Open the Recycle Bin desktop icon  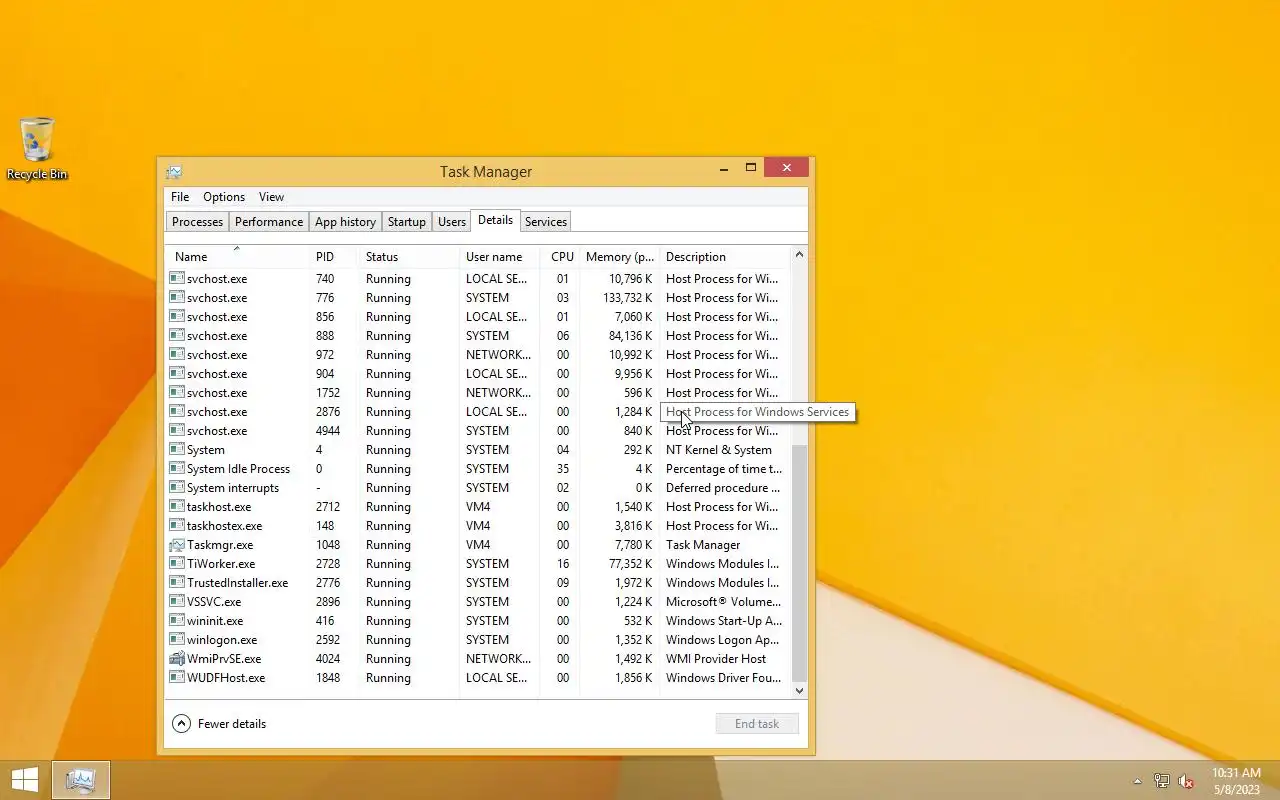(37, 148)
